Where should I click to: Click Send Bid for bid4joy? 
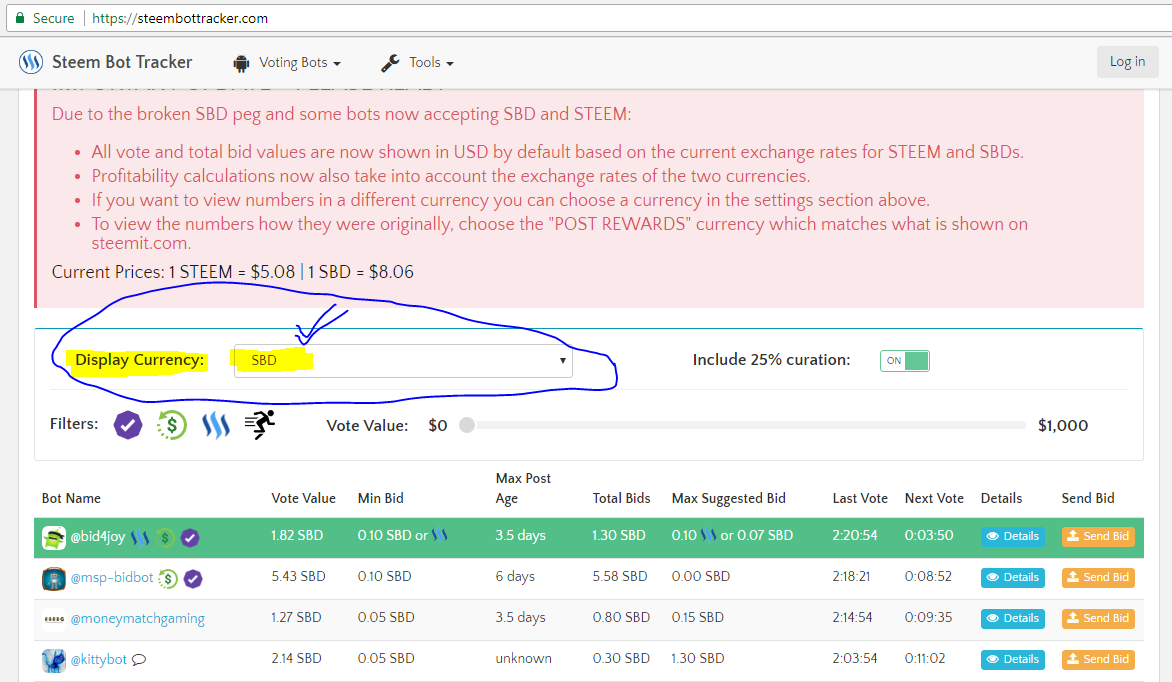coord(1098,536)
